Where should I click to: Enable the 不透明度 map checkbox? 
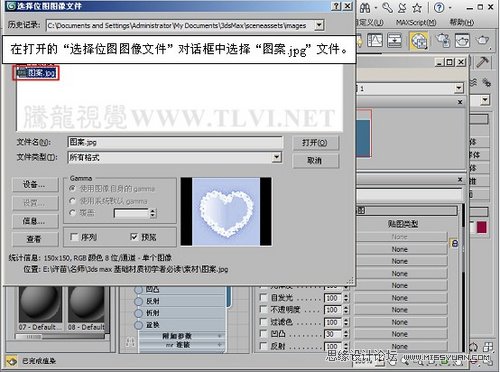[263, 310]
